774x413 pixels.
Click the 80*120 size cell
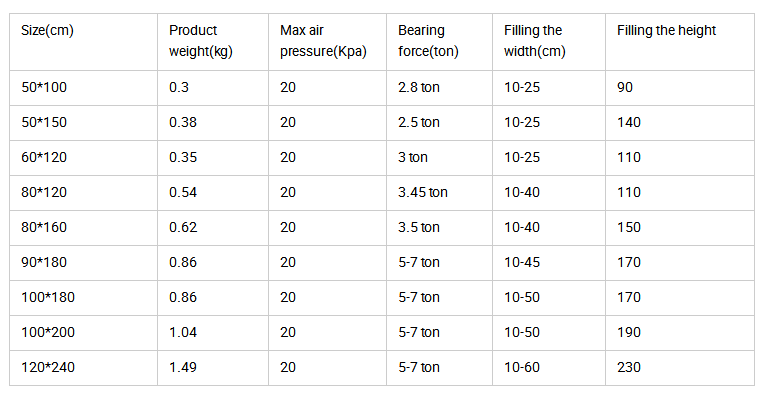44,193
